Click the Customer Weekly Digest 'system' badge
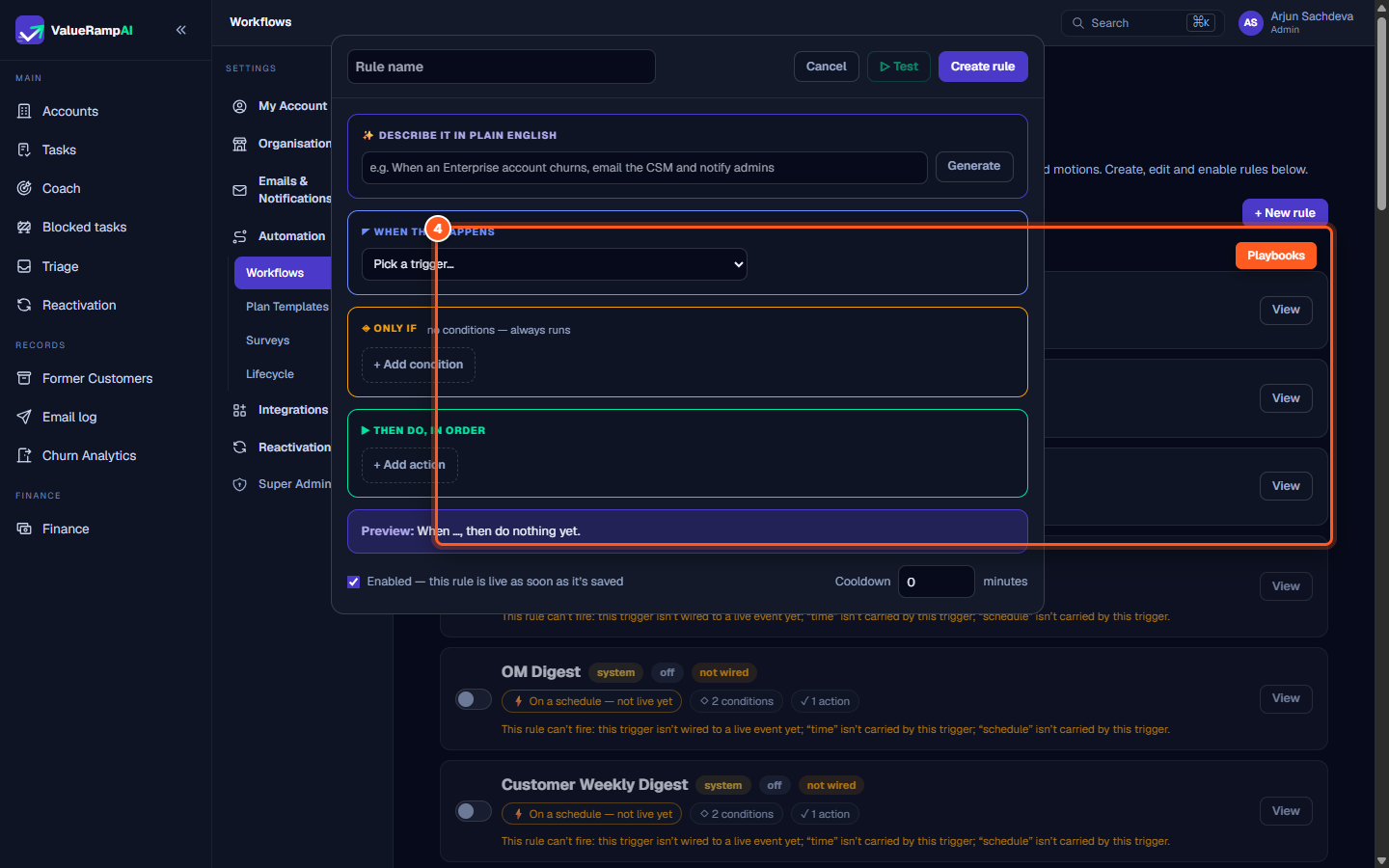The height and width of the screenshot is (868, 1389). tap(723, 785)
